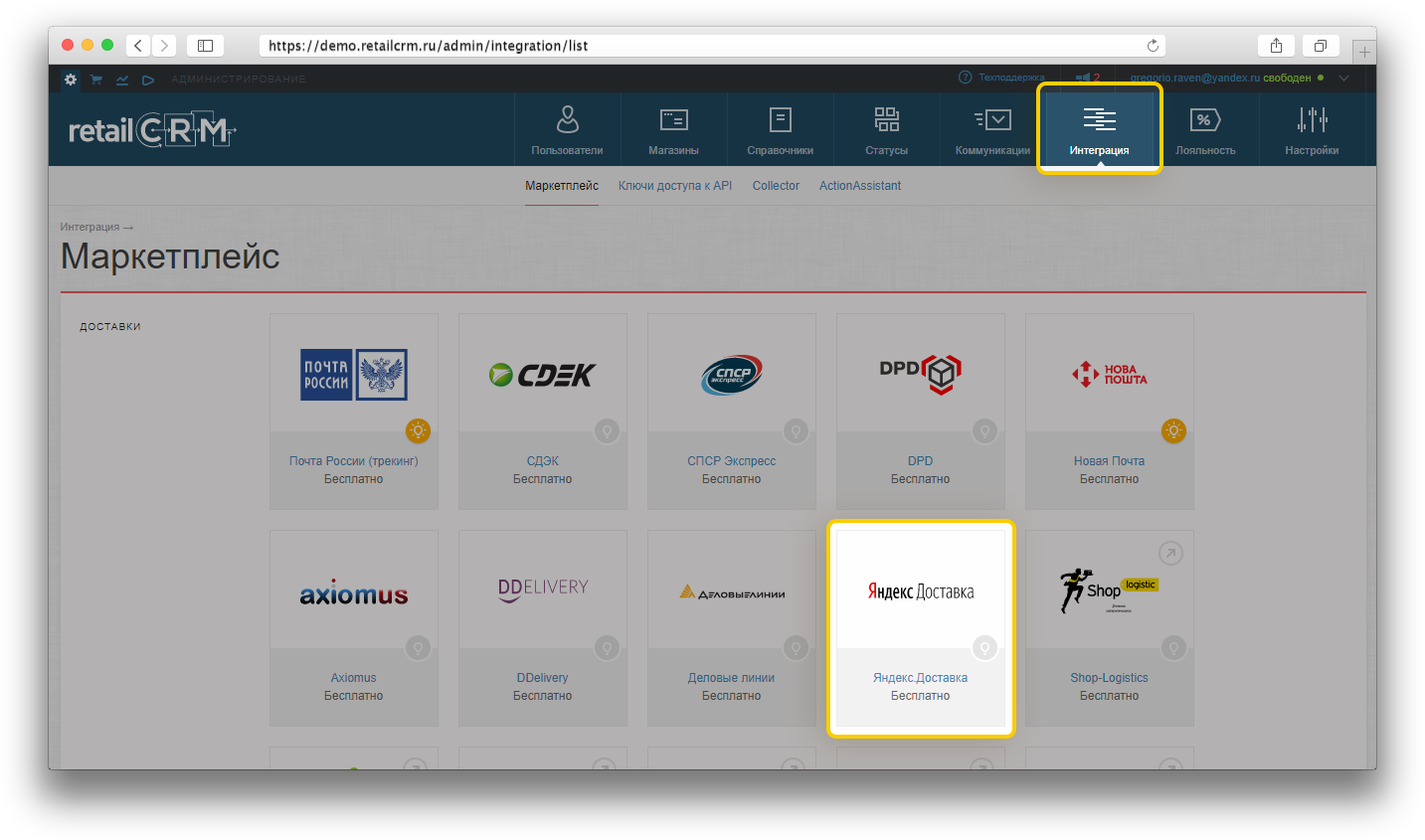Click the administration gear icon
The height and width of the screenshot is (840, 1425).
pos(71,79)
